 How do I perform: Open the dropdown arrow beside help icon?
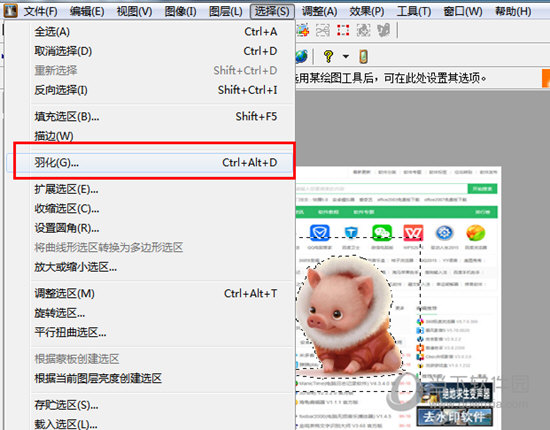pyautogui.click(x=346, y=56)
